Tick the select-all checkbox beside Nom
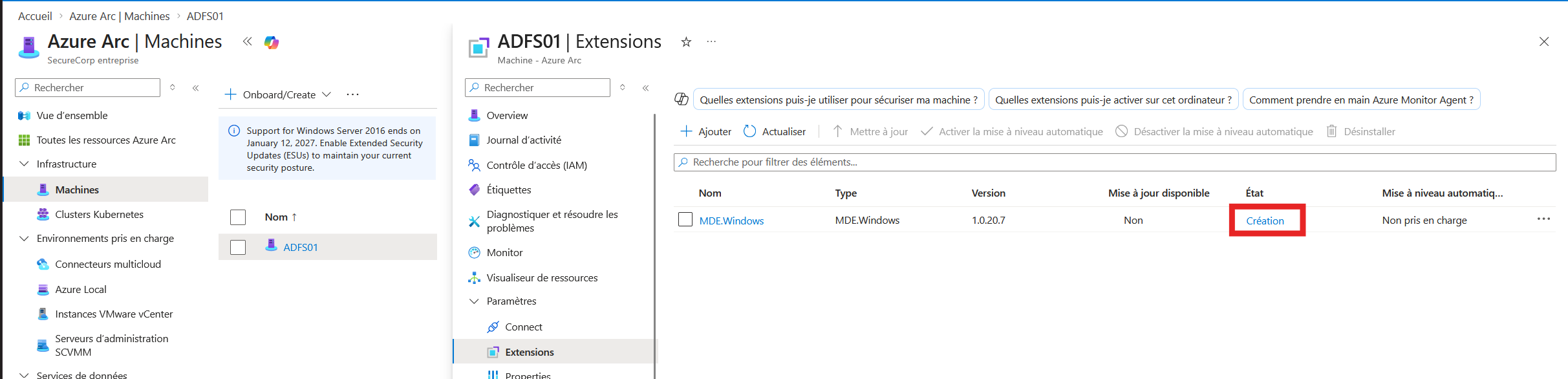 [x=238, y=217]
